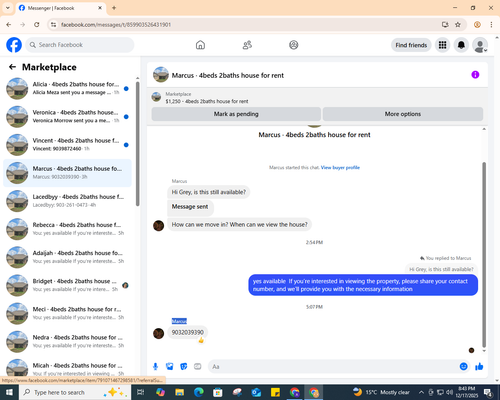Click the Facebook logo icon

click(x=14, y=45)
